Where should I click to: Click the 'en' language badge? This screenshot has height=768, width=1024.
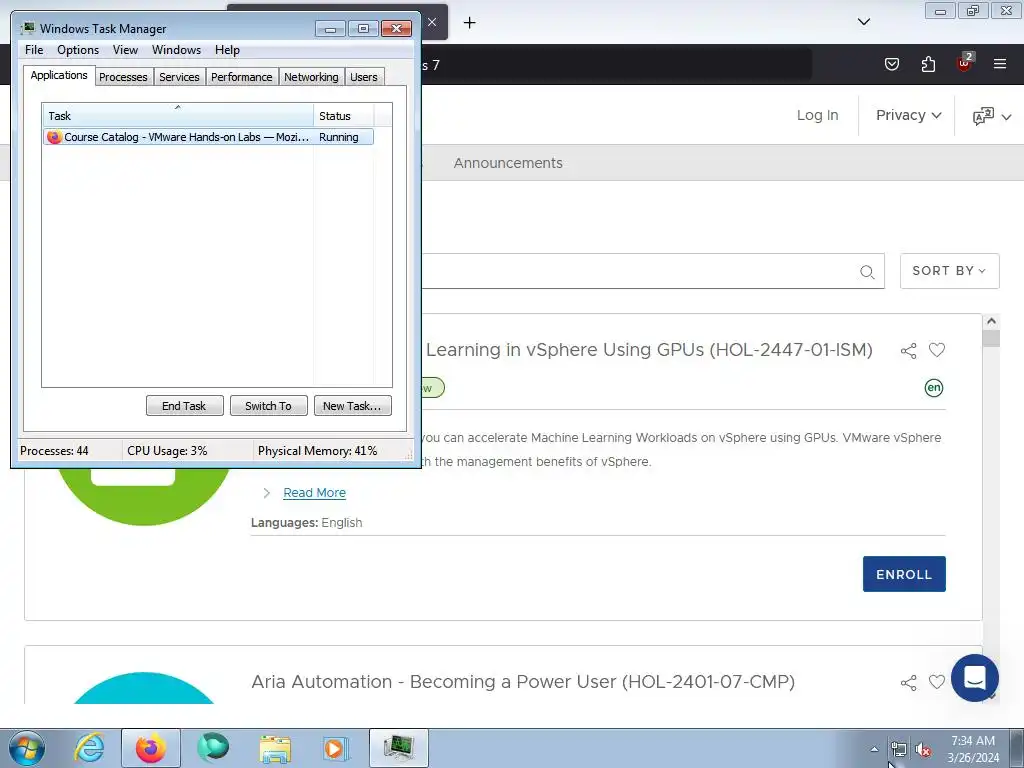click(934, 388)
